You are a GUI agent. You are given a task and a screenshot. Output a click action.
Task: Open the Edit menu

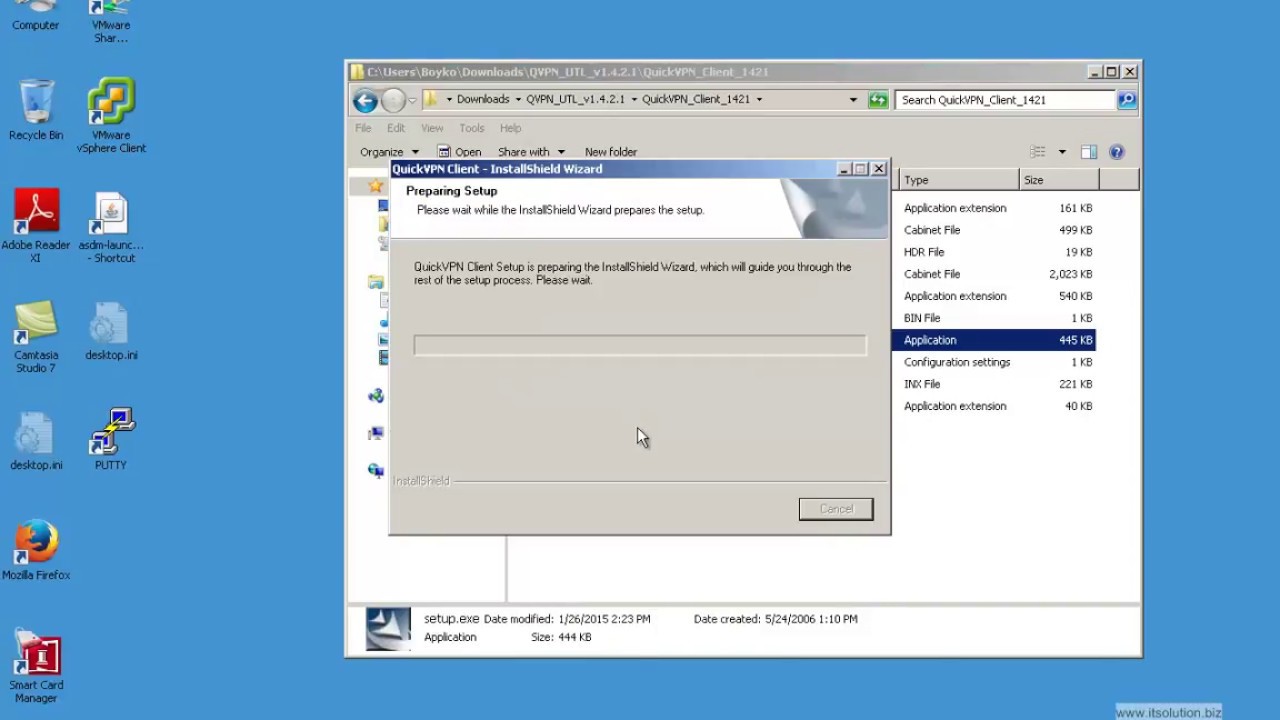pyautogui.click(x=396, y=128)
